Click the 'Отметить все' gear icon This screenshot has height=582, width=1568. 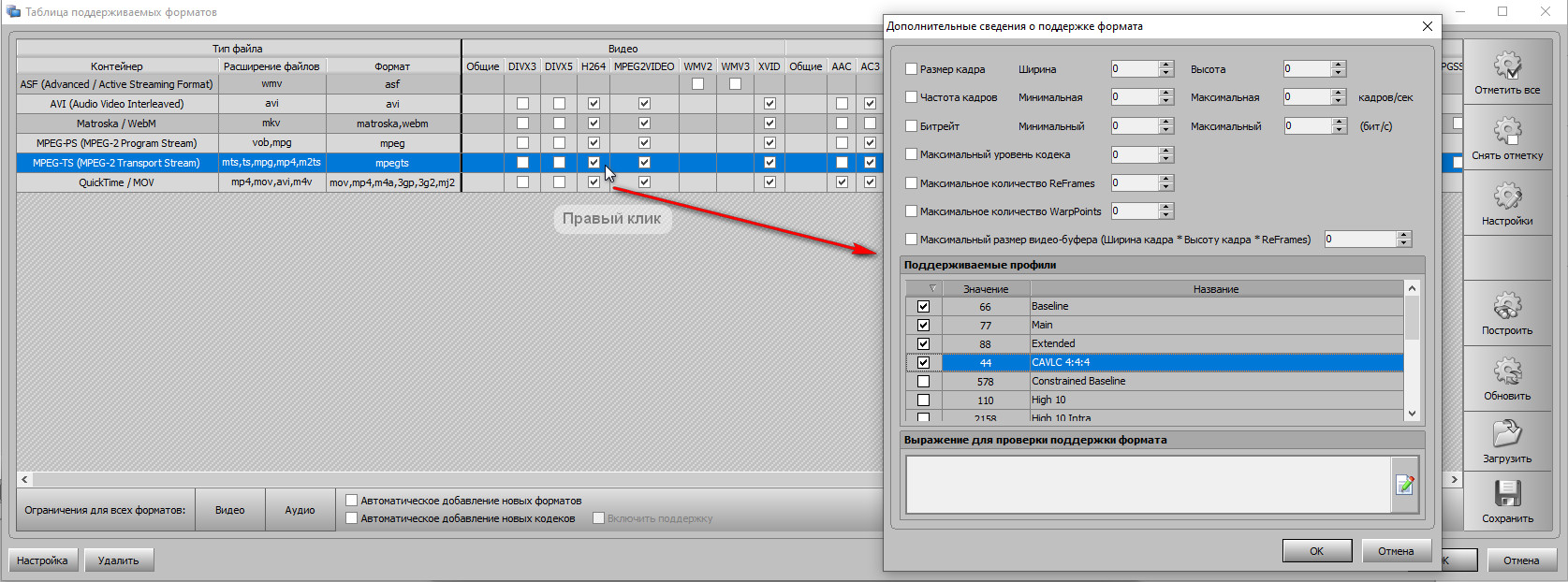click(x=1506, y=65)
